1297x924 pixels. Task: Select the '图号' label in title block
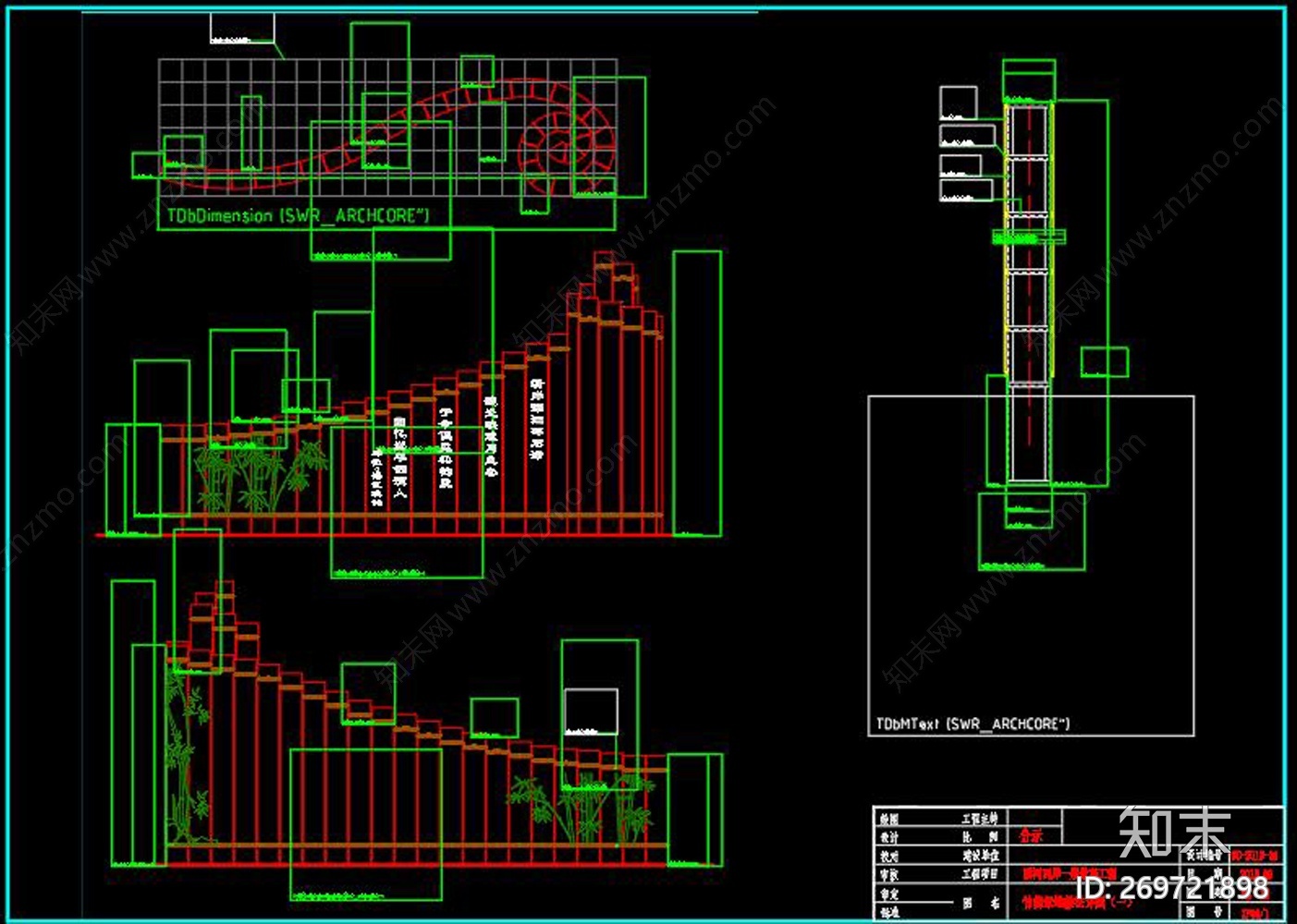(x=1205, y=911)
